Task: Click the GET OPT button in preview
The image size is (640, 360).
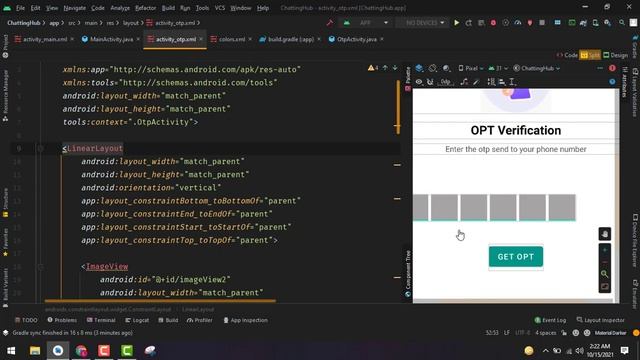Action: [516, 256]
